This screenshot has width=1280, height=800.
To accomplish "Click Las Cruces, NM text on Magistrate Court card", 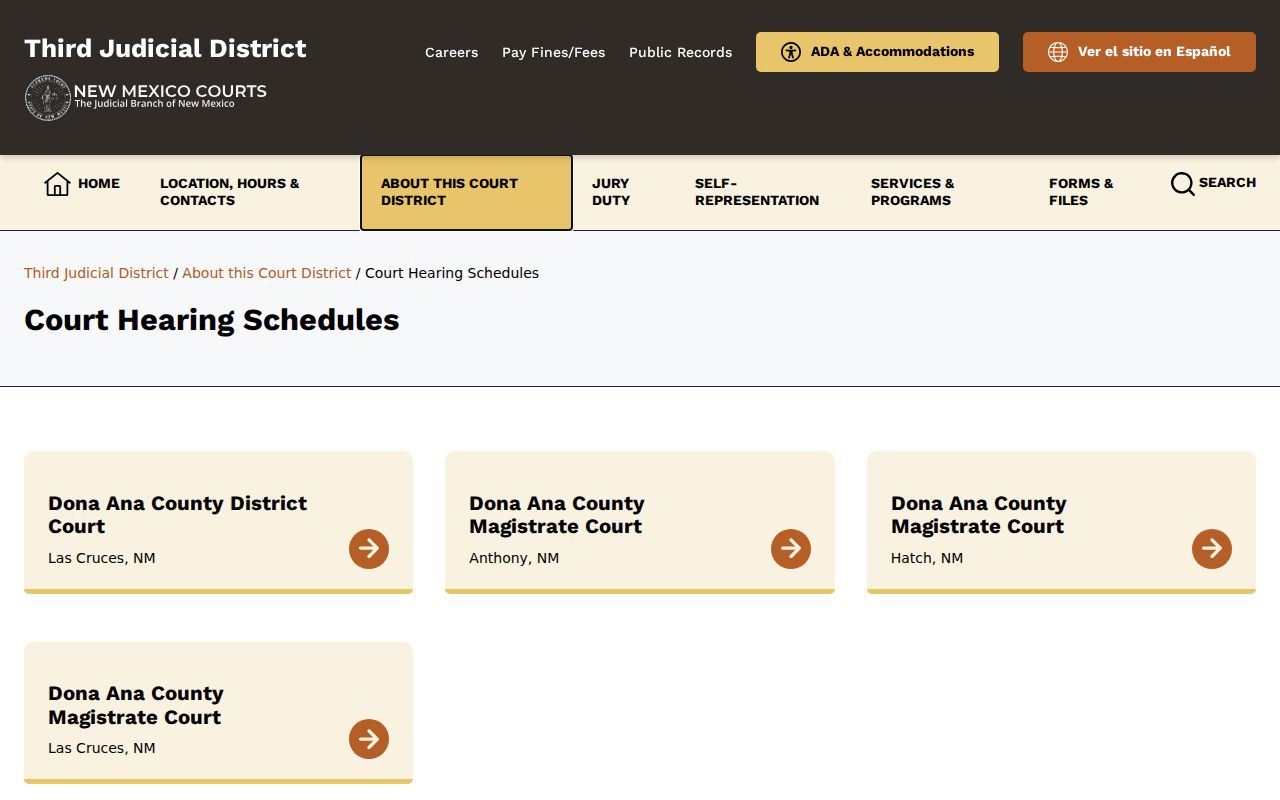I will tap(102, 748).
